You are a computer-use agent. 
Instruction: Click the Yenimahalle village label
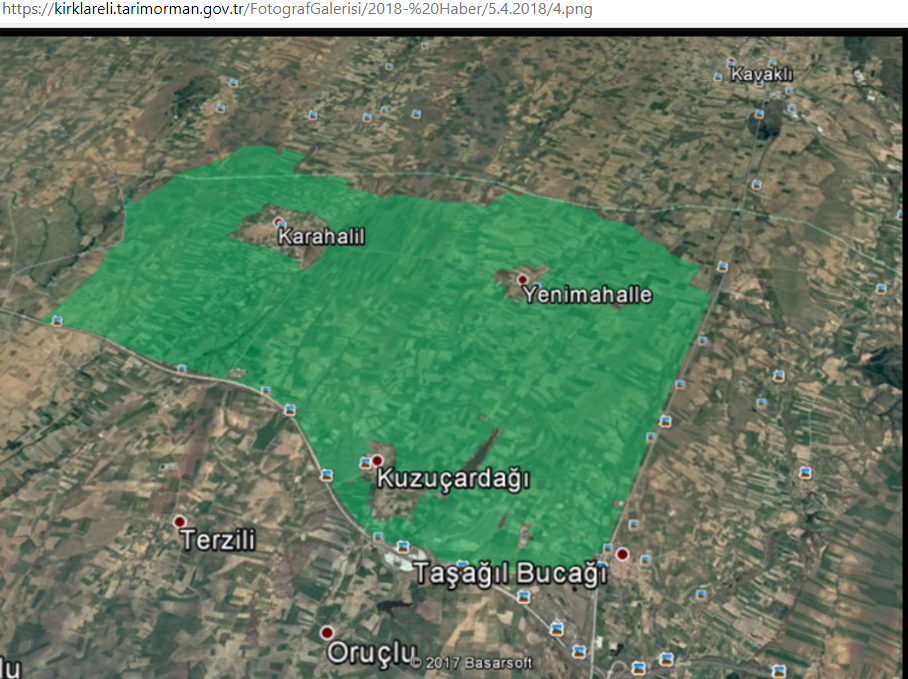click(x=587, y=295)
